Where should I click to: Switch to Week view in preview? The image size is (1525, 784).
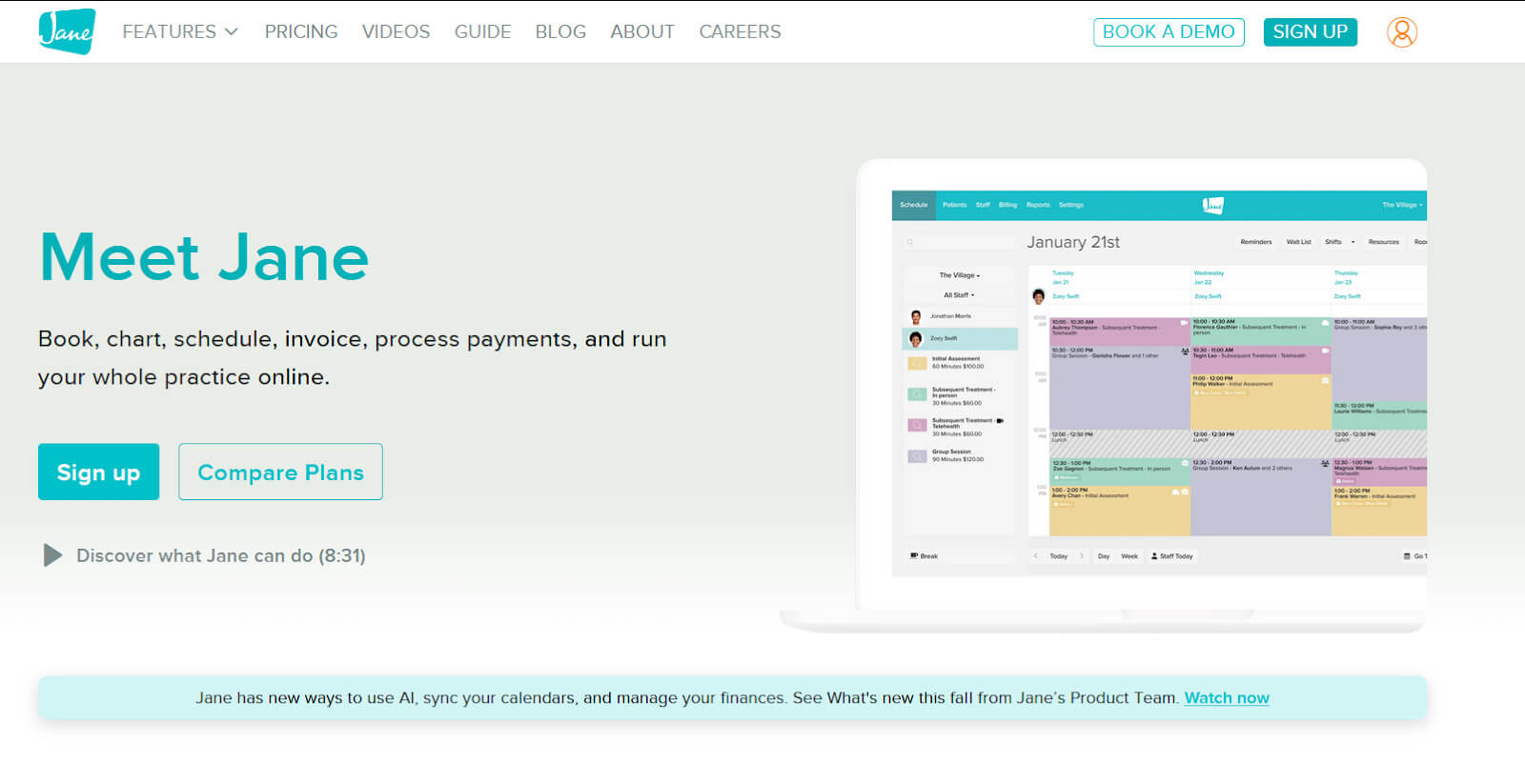point(1129,556)
